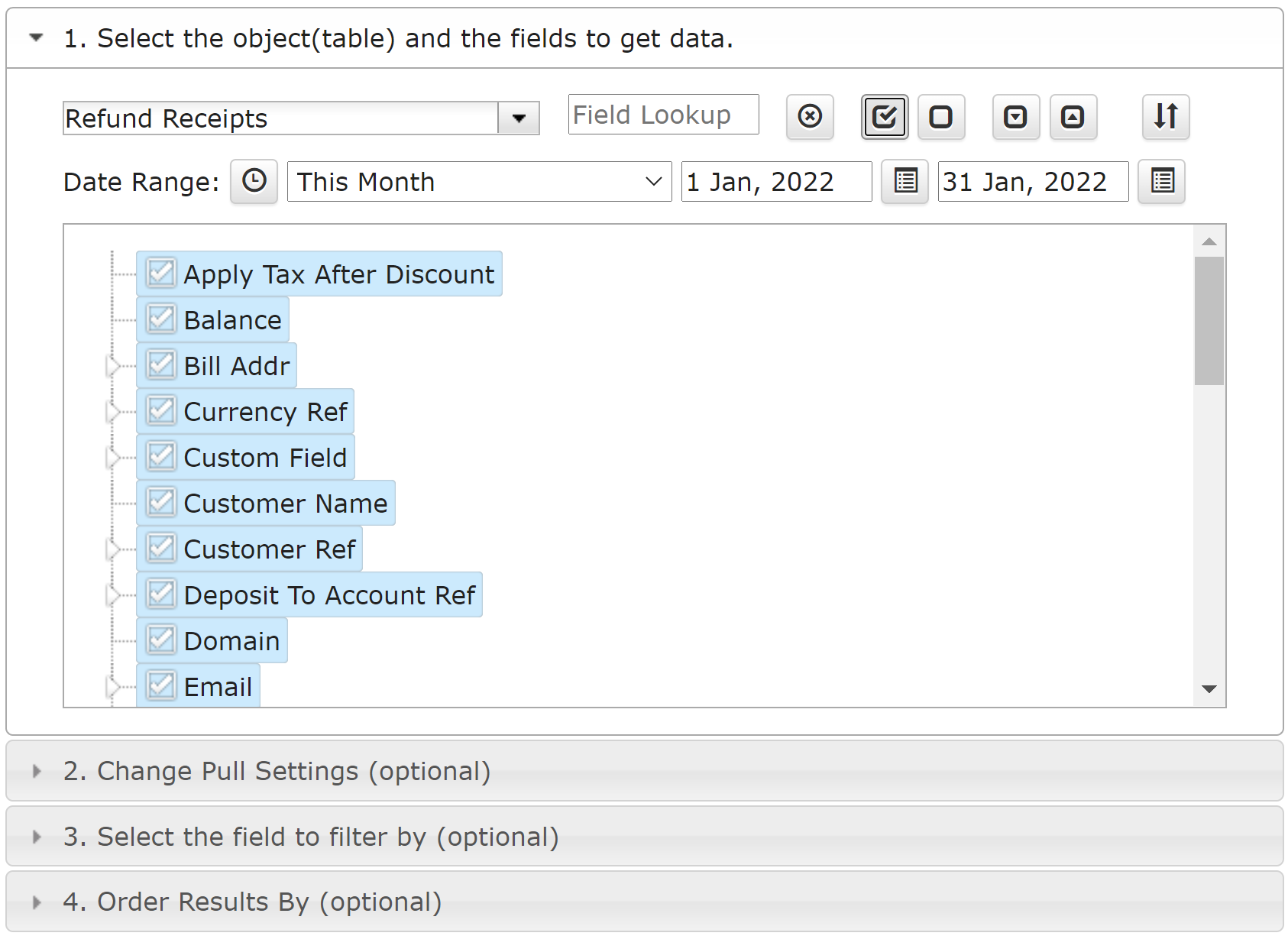The width and height of the screenshot is (1288, 936).
Task: Click the expand all tree nodes icon
Action: [x=1016, y=117]
